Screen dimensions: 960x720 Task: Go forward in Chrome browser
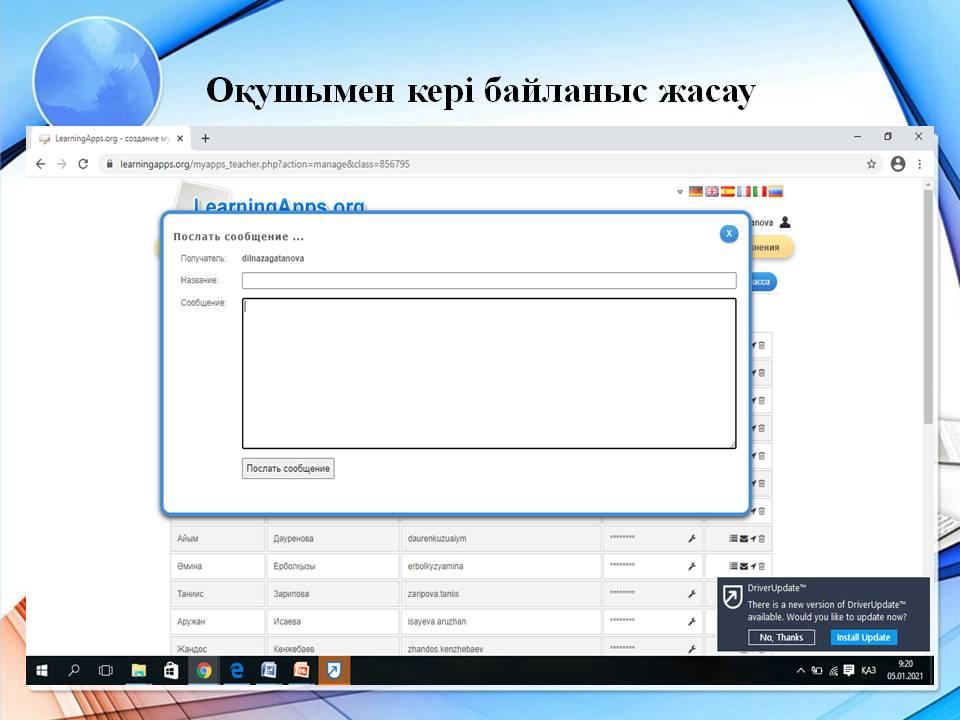tap(61, 164)
